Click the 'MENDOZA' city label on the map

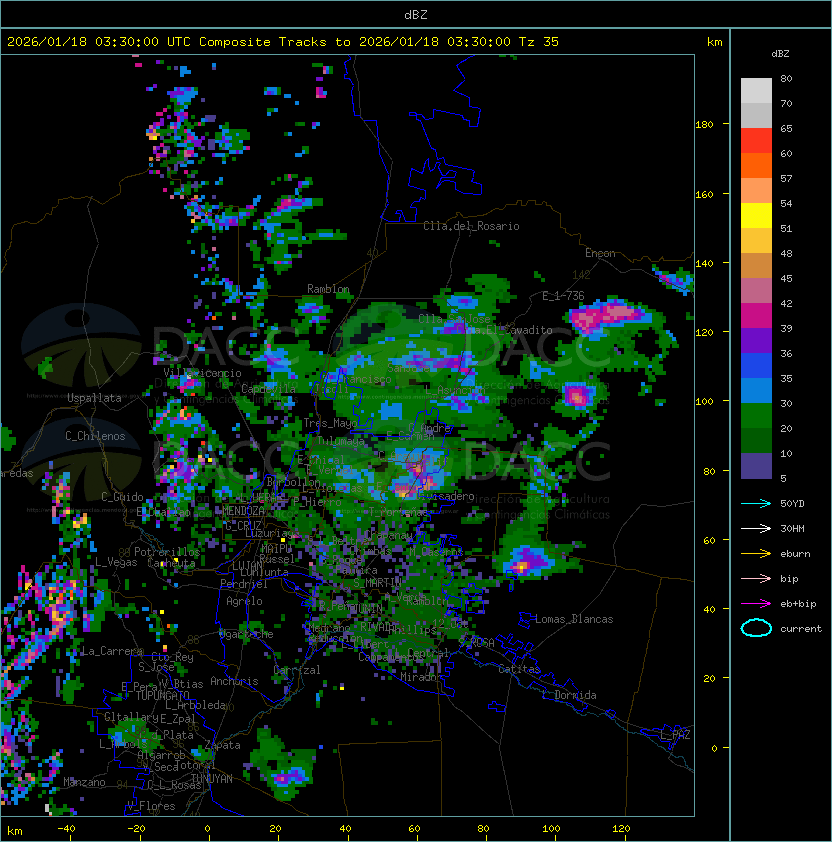pos(243,510)
